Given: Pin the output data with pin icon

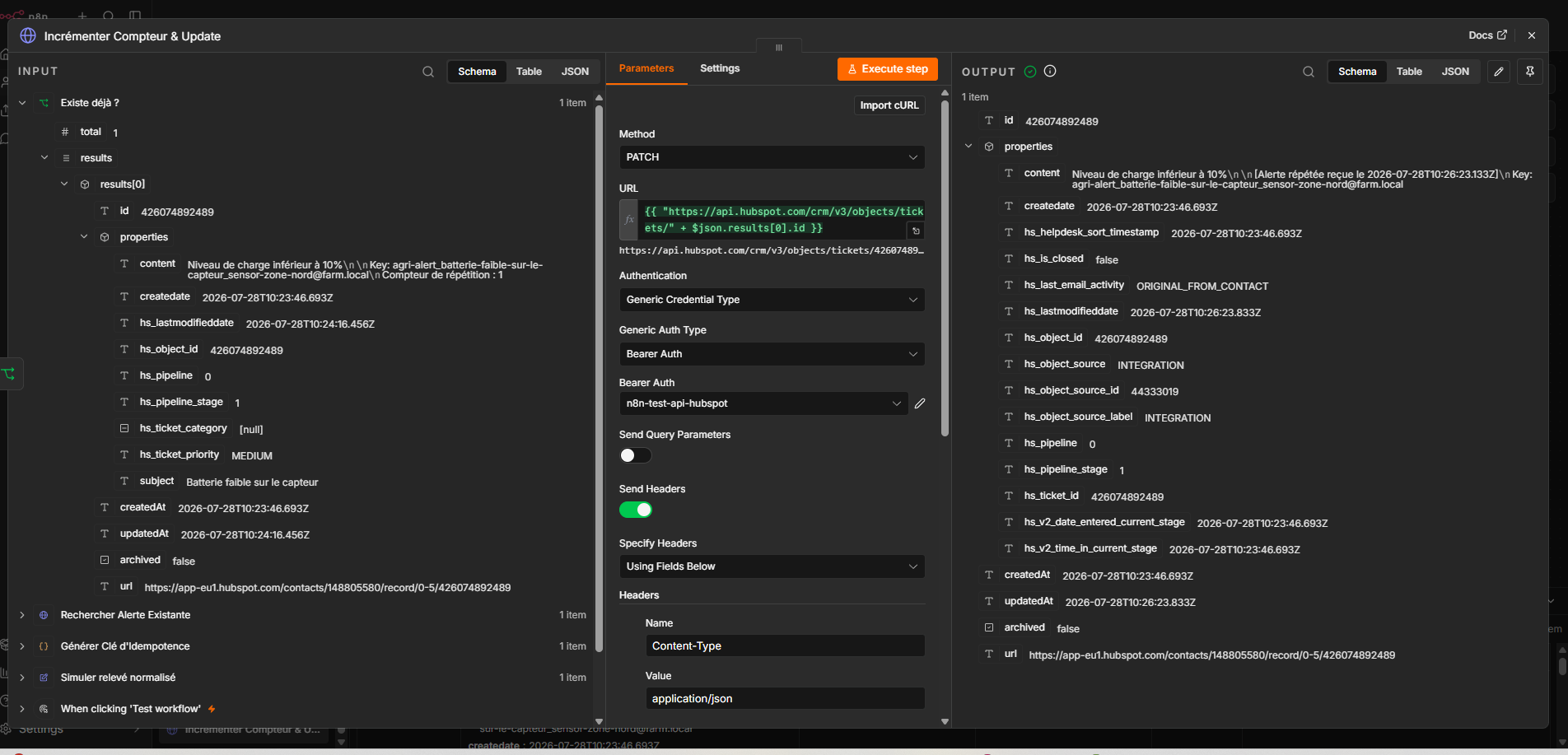Looking at the screenshot, I should (x=1530, y=72).
